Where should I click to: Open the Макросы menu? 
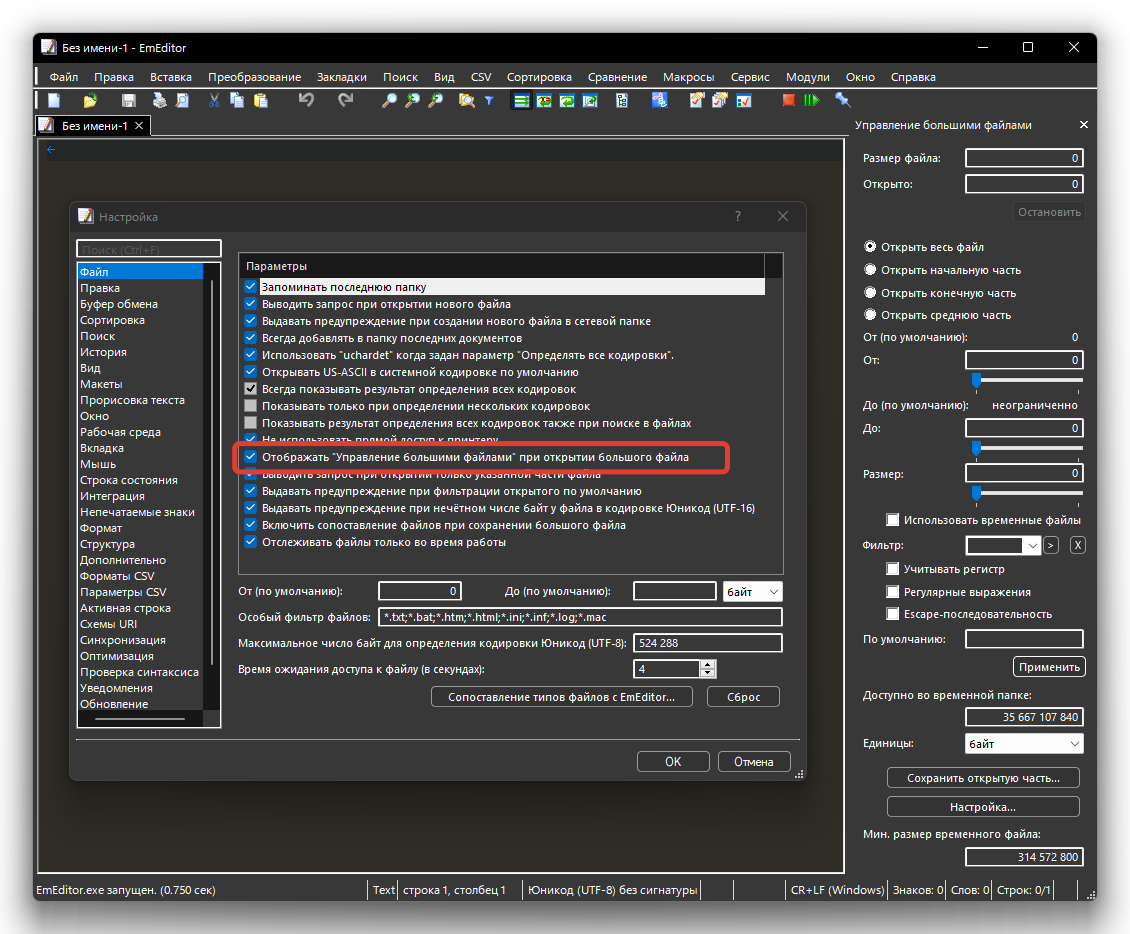click(x=688, y=77)
